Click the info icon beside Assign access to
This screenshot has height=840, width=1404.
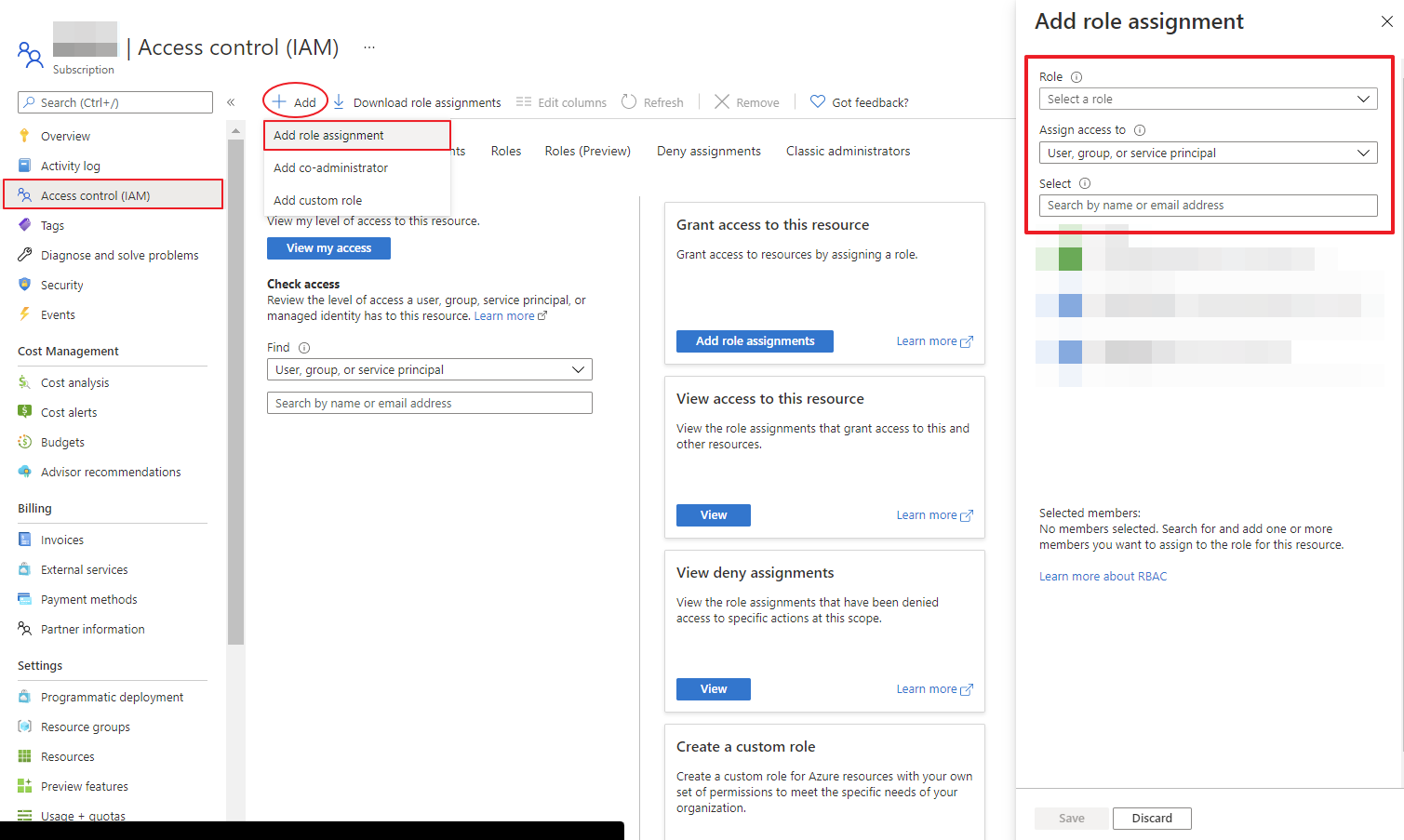pos(1140,130)
